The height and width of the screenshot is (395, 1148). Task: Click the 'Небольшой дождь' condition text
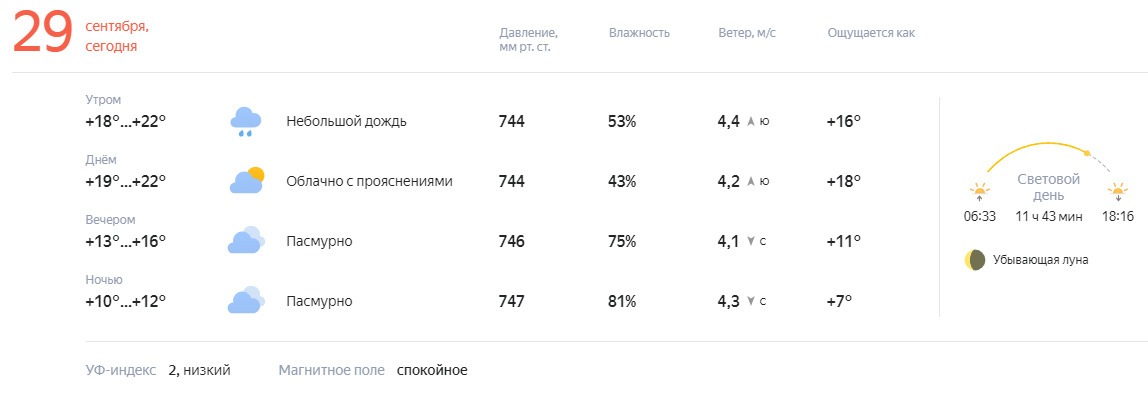[346, 121]
